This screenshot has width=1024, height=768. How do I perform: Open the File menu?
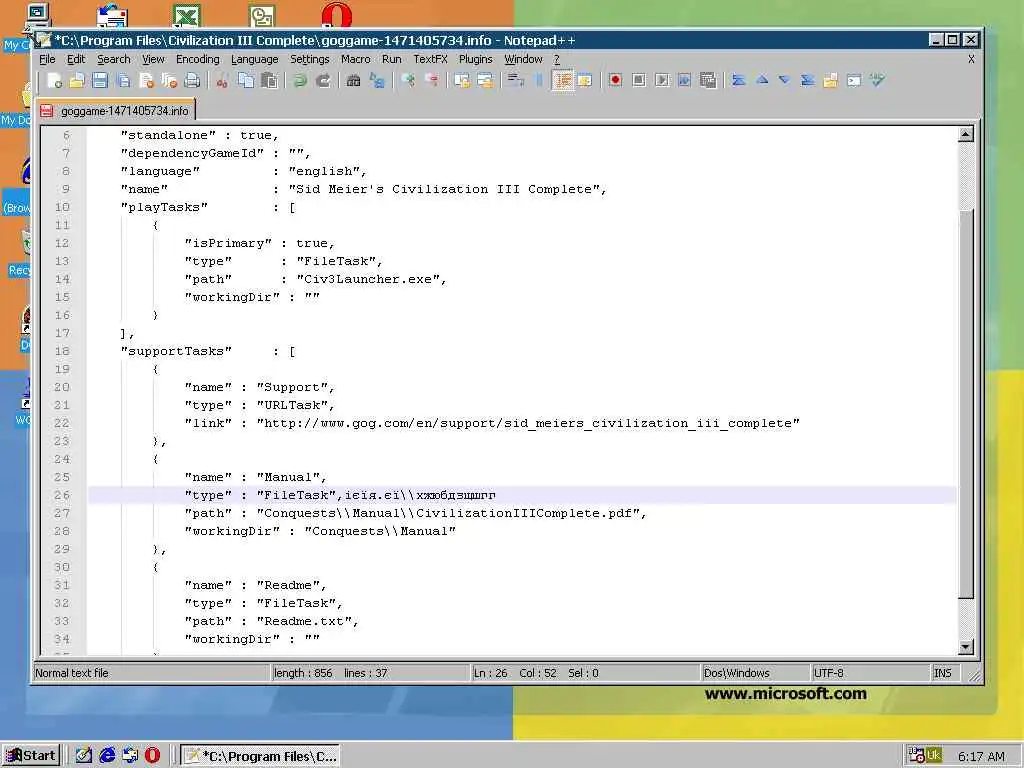(47, 59)
